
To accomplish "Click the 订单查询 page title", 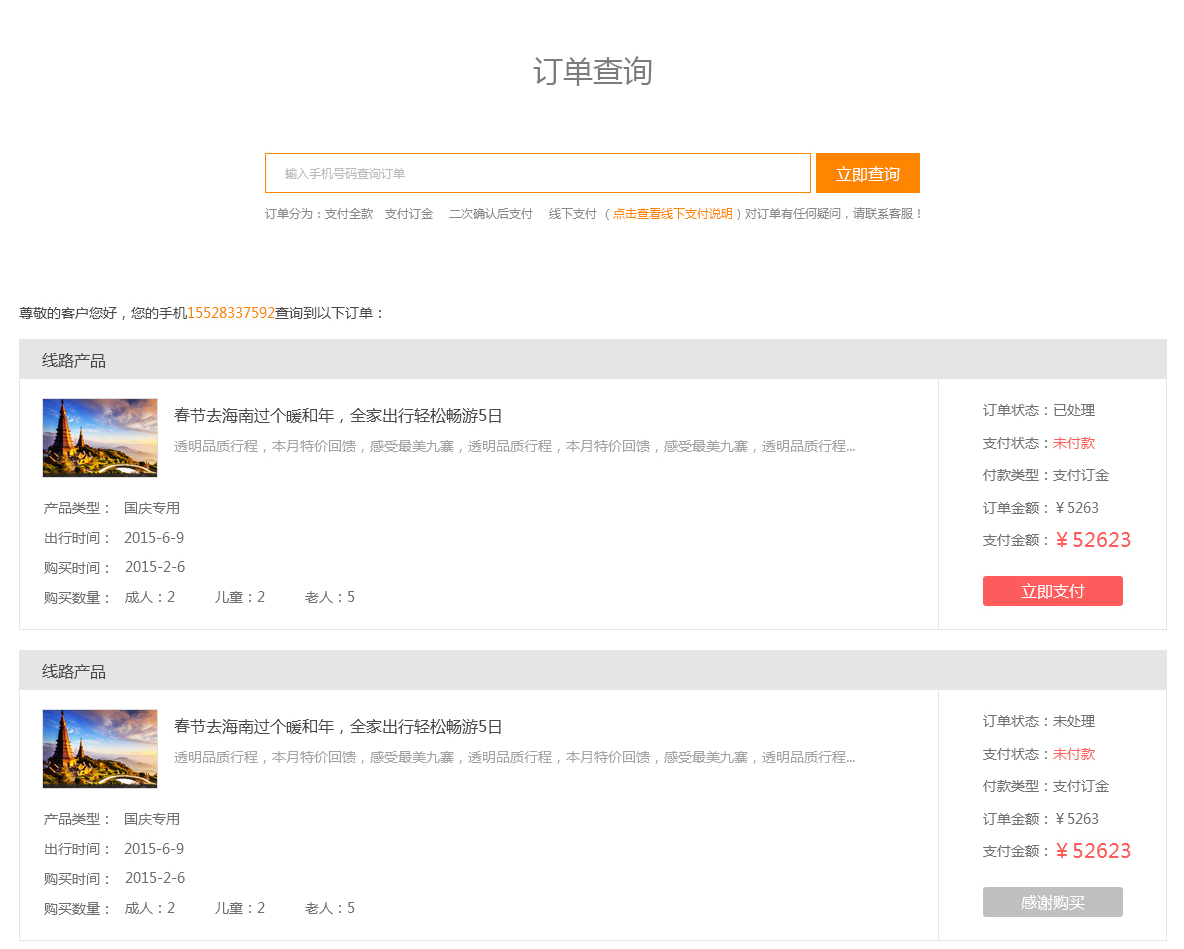I will [591, 72].
